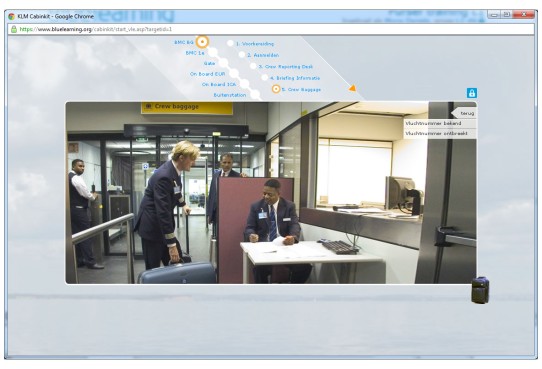Select the BMC BG radio circle

pyautogui.click(x=202, y=42)
